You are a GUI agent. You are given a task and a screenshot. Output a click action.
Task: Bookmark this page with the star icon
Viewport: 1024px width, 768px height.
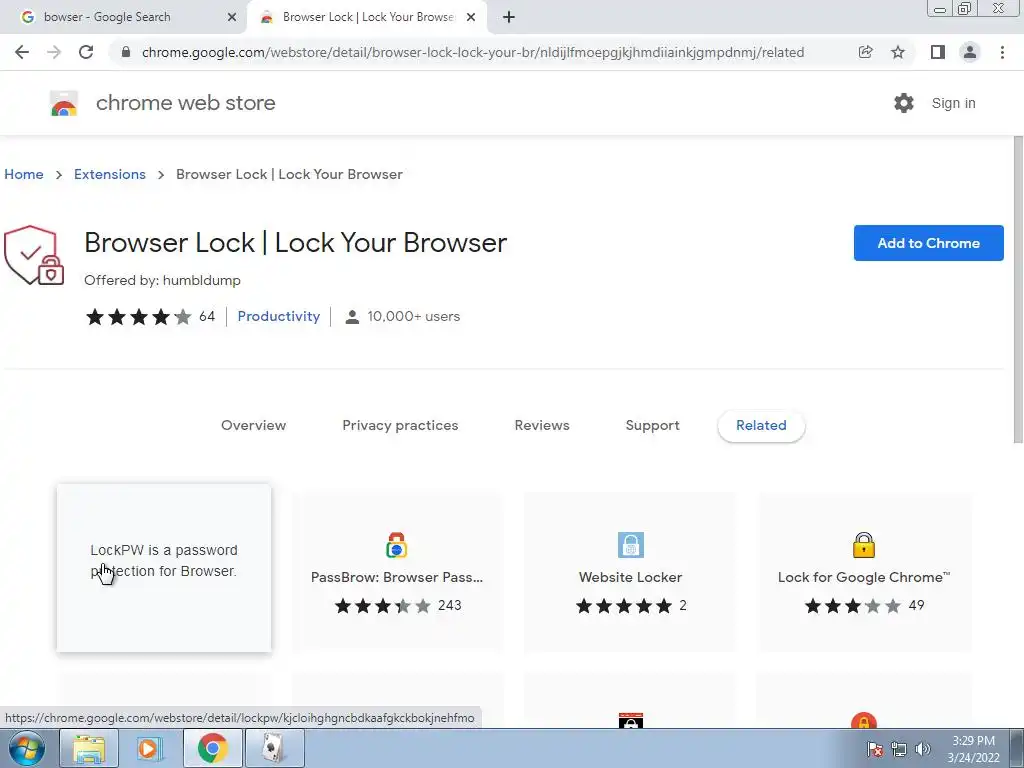tap(898, 52)
